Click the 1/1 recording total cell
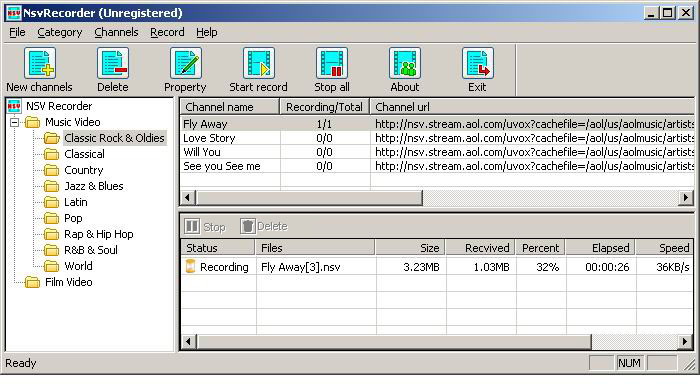 (x=325, y=124)
